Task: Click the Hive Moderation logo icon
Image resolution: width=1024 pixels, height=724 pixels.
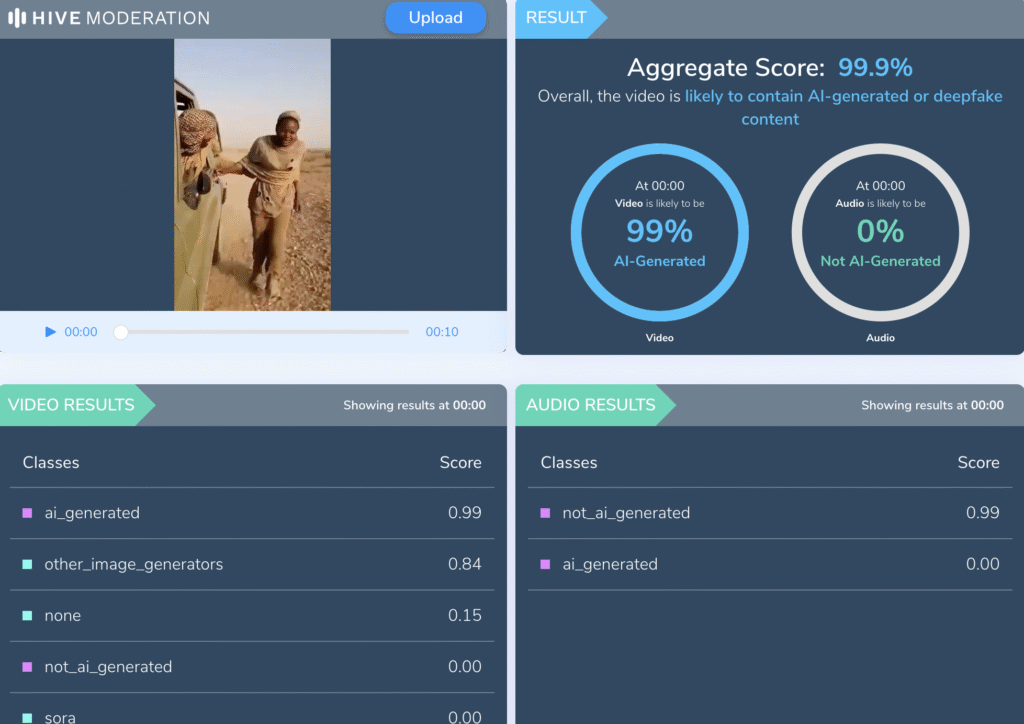Action: [18, 18]
